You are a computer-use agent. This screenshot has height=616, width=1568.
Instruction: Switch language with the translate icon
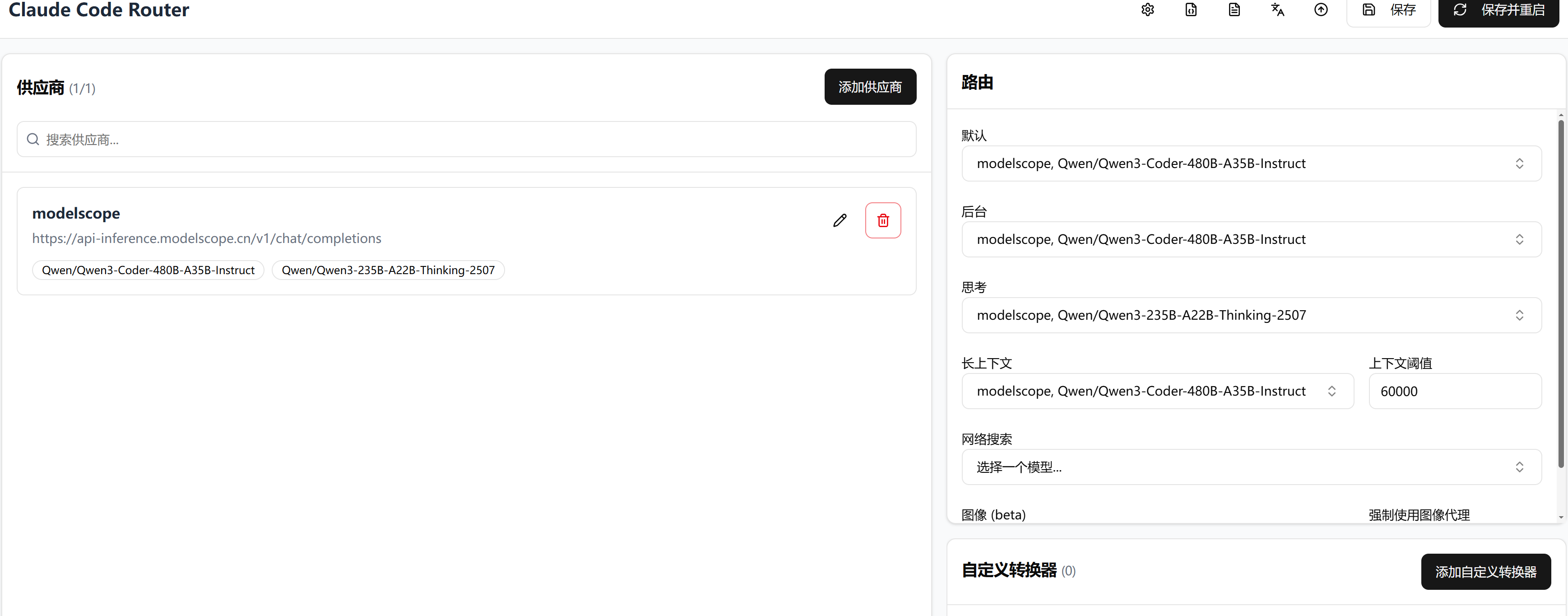(x=1277, y=10)
